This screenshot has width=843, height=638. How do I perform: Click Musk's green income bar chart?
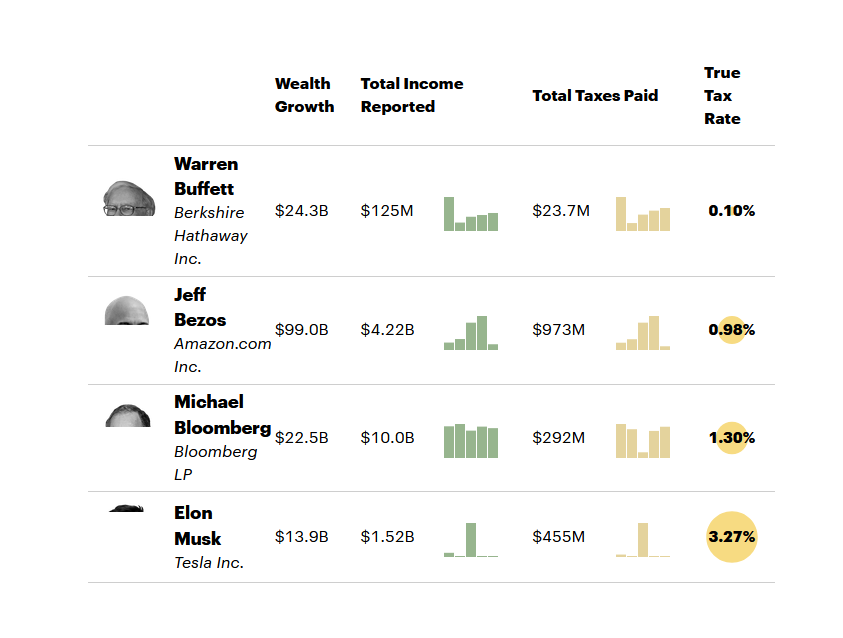pyautogui.click(x=471, y=540)
